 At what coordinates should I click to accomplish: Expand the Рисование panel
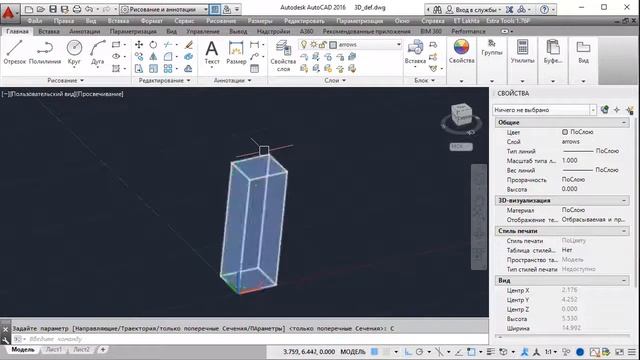[65, 80]
